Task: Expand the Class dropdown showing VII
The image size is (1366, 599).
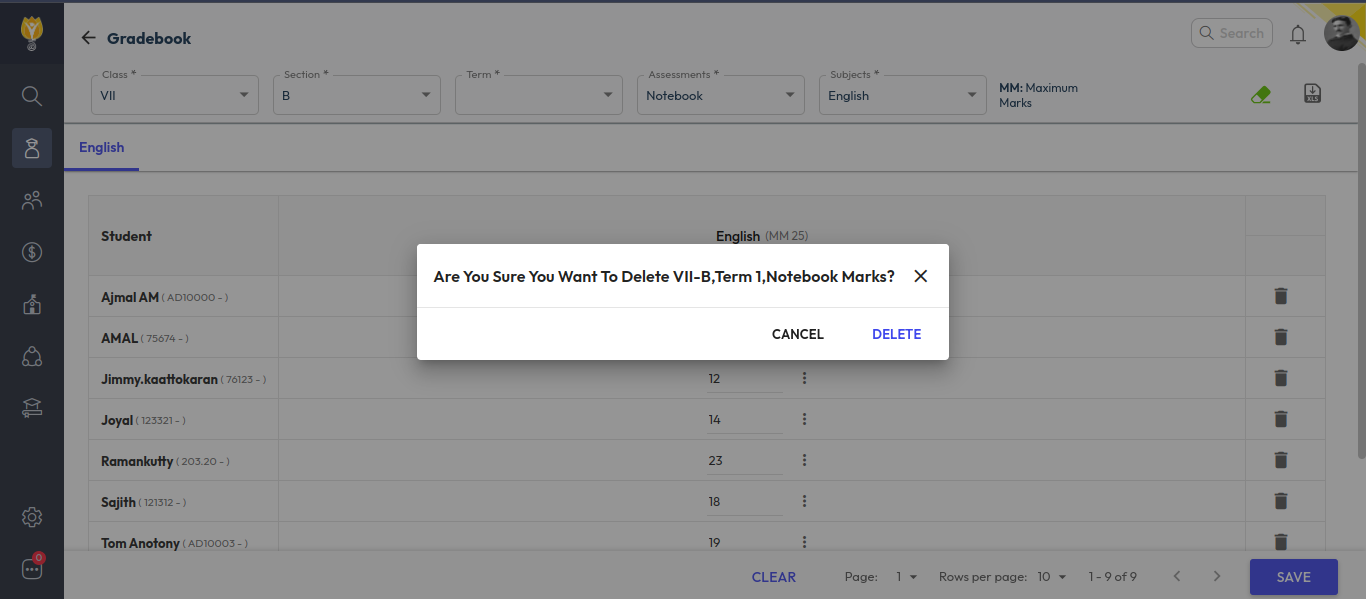Action: (174, 95)
